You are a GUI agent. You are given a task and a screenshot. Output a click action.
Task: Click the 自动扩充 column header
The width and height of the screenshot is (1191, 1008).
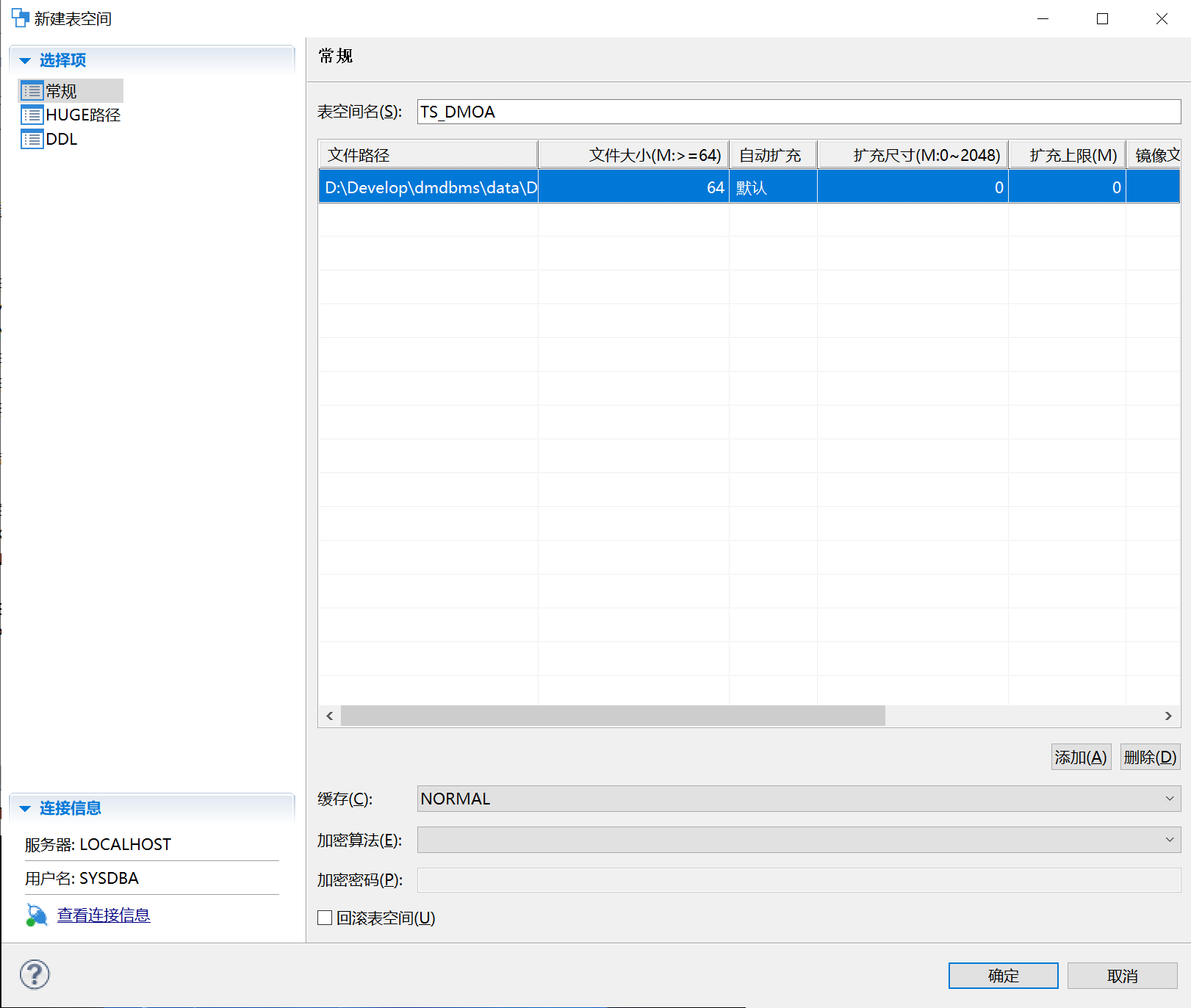tap(773, 155)
